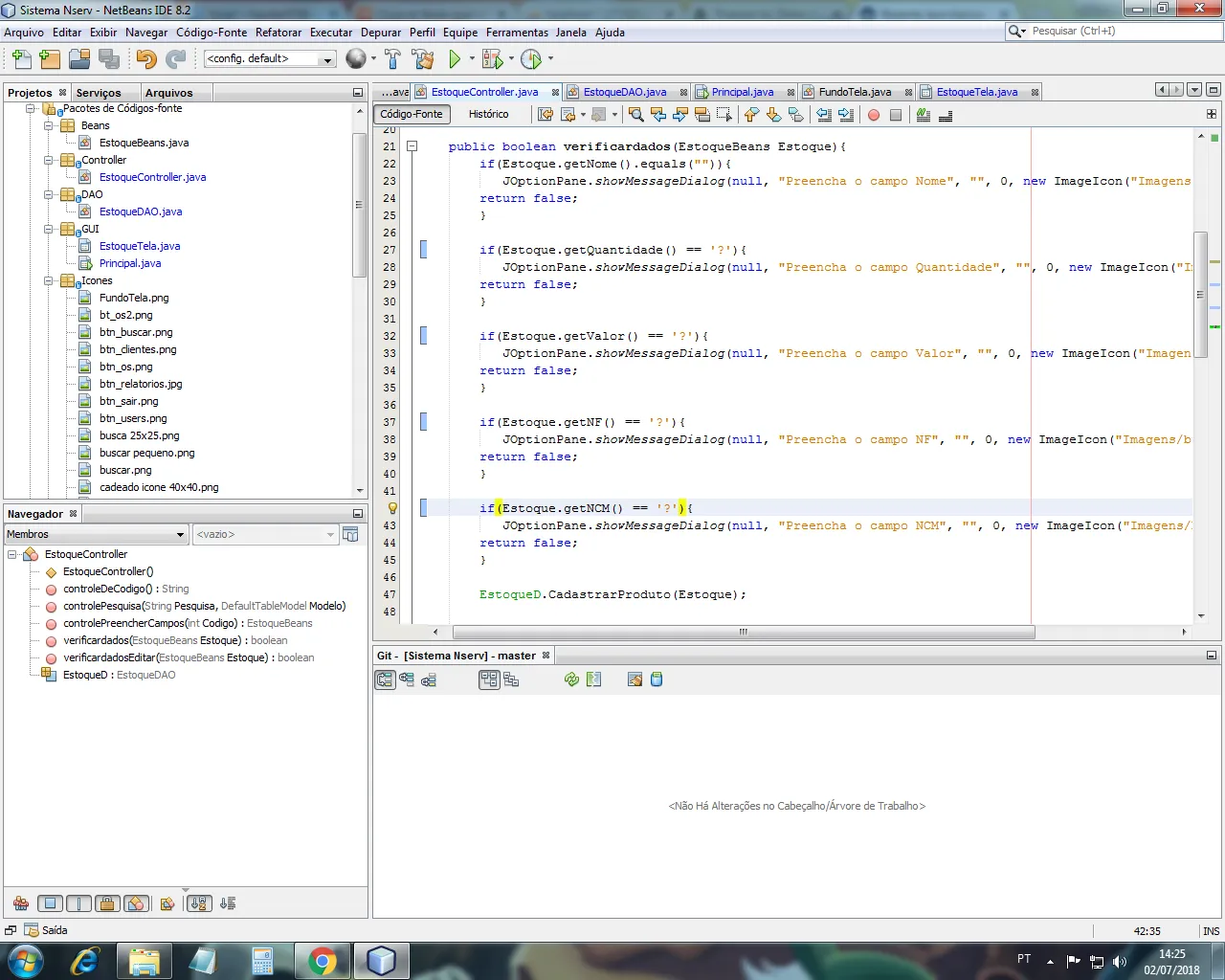Click the Undo arrow in the main toolbar
The width and height of the screenshot is (1225, 980).
tap(145, 59)
